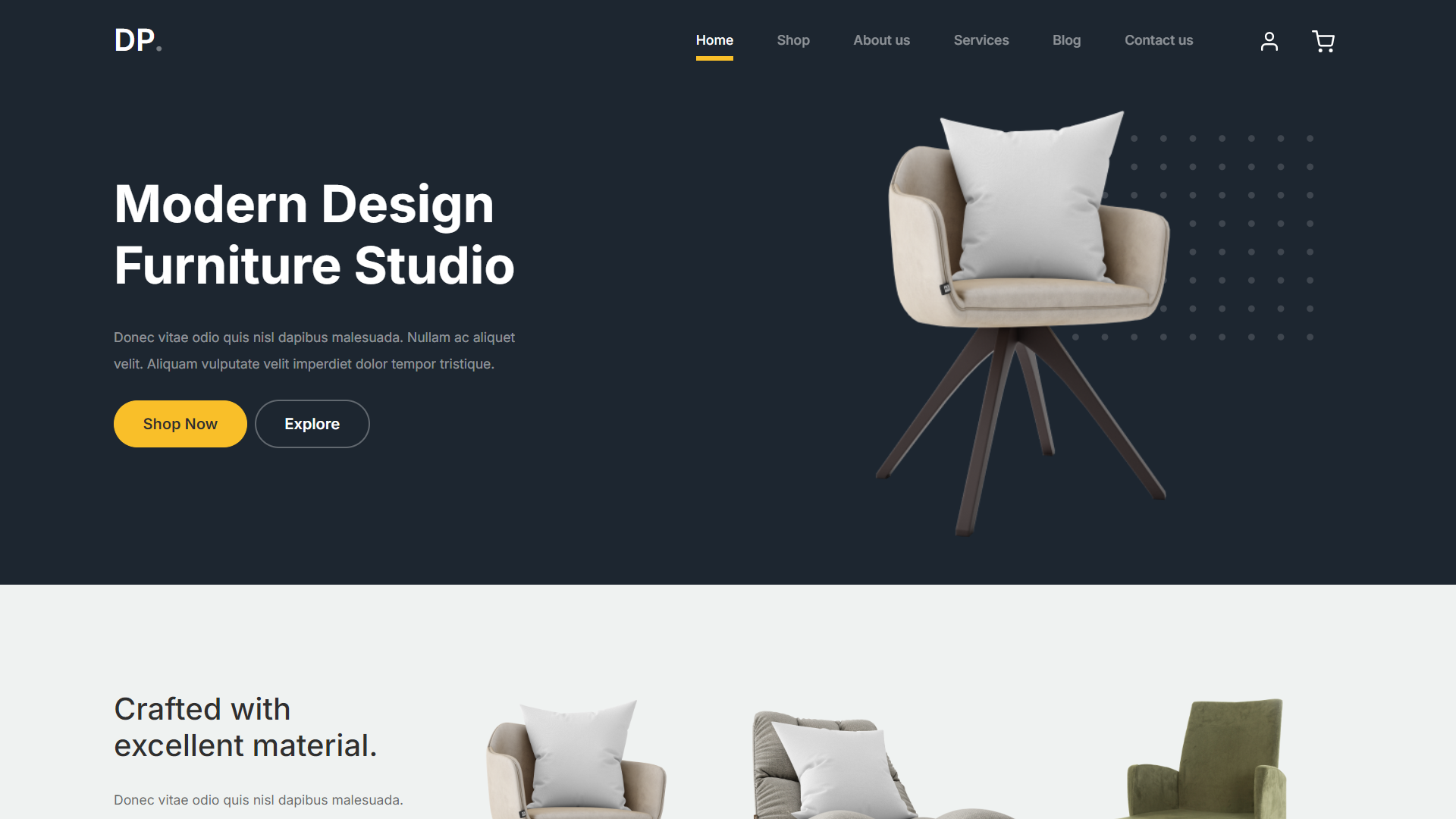Viewport: 1456px width, 819px height.
Task: Select the Home navigation item
Action: tap(715, 40)
